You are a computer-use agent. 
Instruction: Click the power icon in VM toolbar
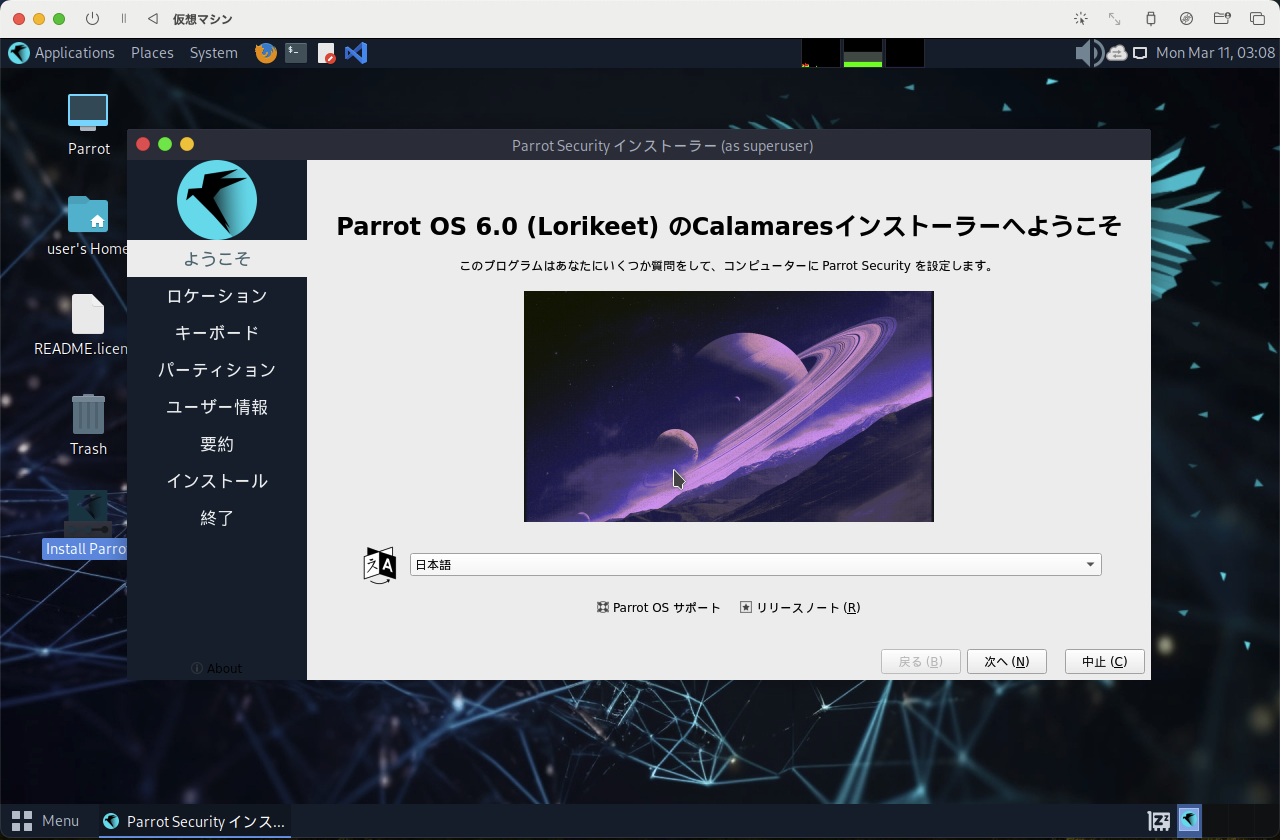click(92, 19)
